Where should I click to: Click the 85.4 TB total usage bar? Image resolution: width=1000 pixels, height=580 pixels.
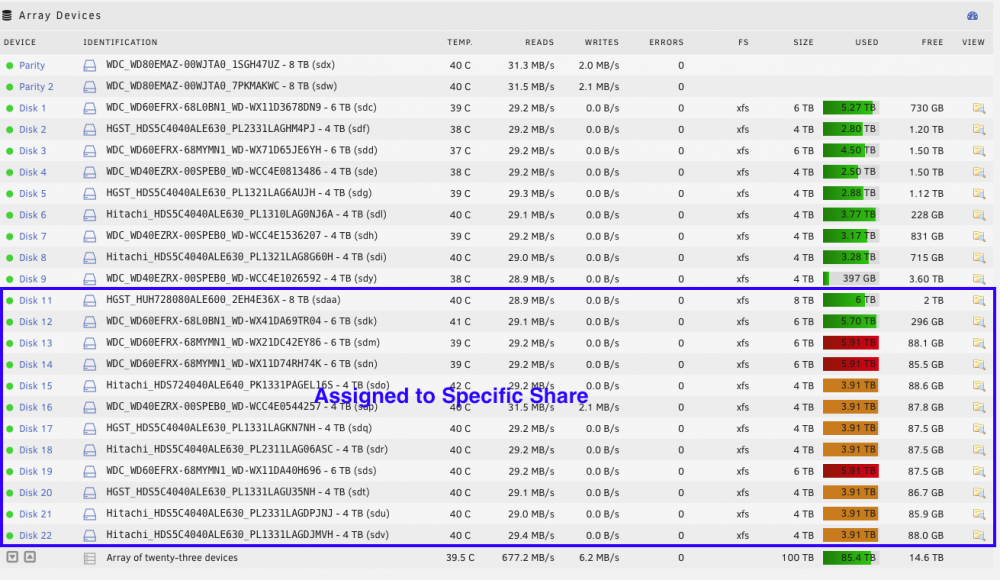click(x=851, y=558)
